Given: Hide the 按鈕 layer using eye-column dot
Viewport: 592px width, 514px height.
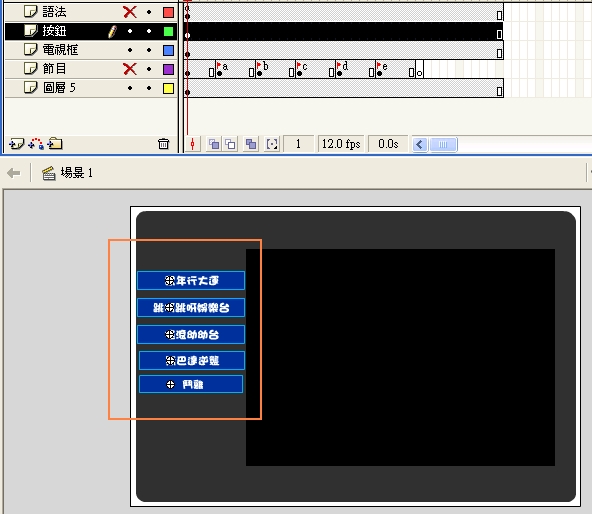Looking at the screenshot, I should (130, 31).
